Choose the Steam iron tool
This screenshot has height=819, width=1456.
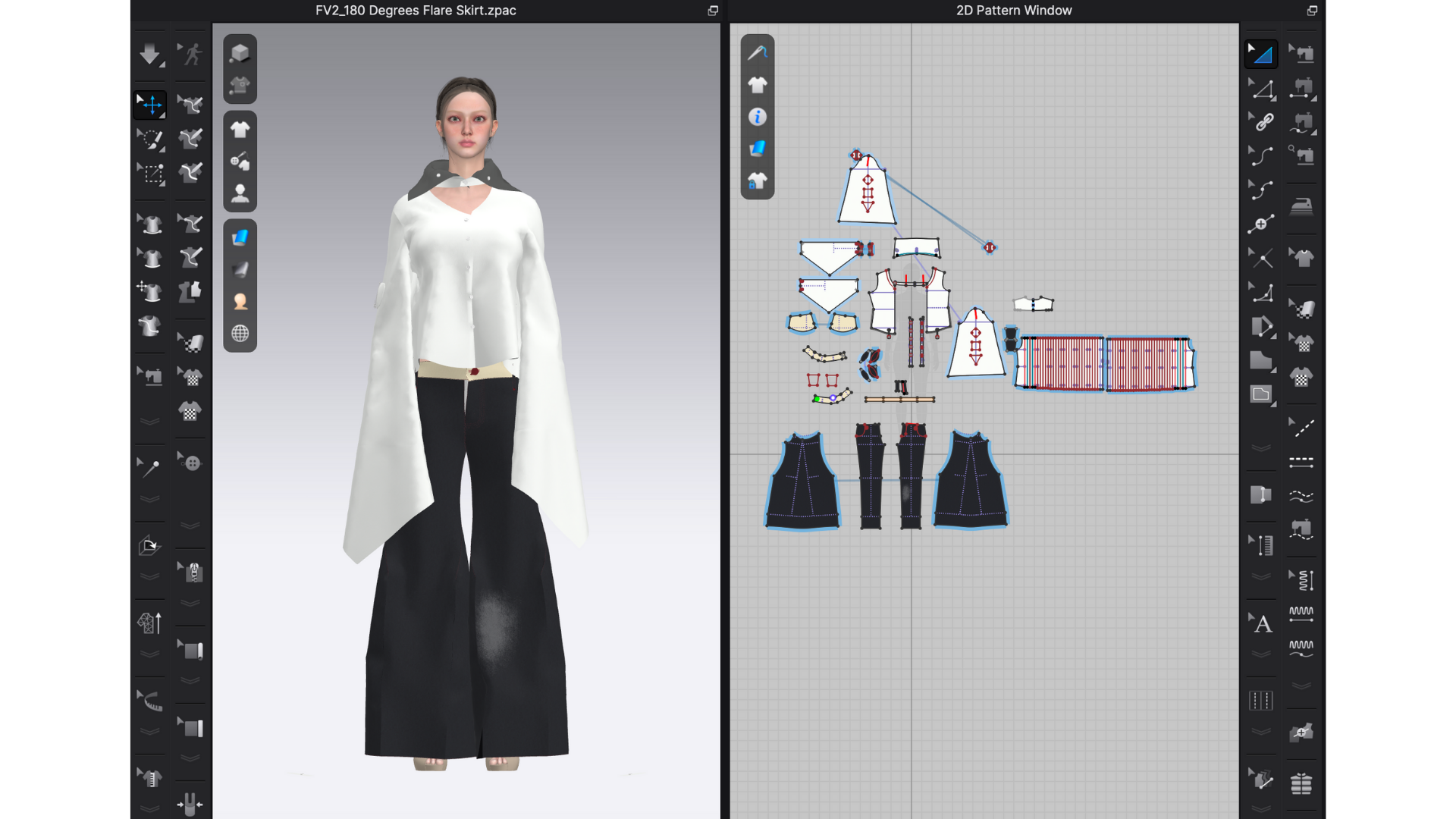(1301, 205)
